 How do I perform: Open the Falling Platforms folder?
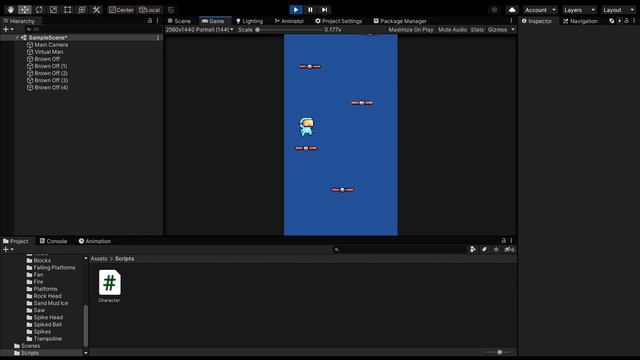pos(51,268)
